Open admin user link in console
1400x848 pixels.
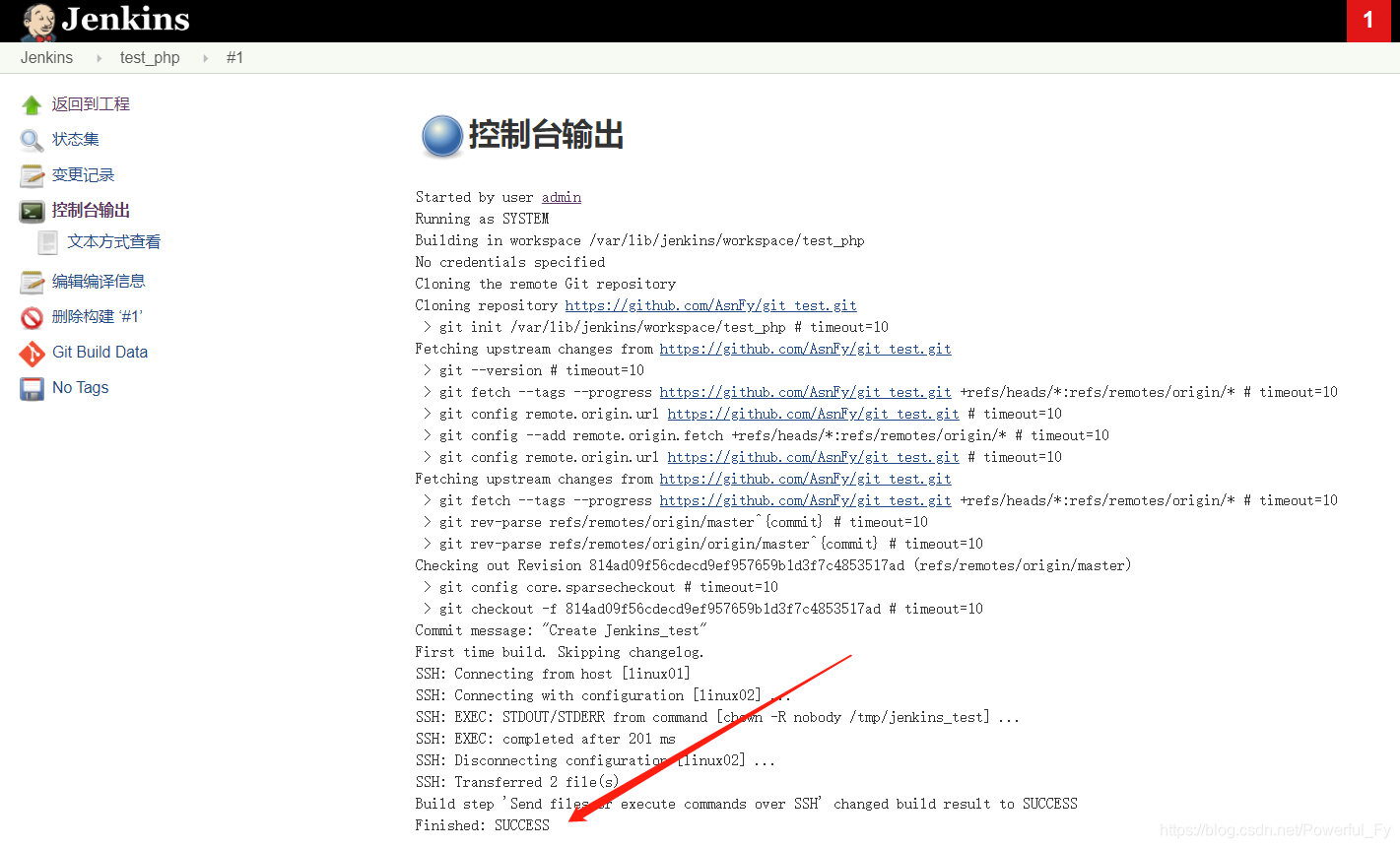pos(562,197)
